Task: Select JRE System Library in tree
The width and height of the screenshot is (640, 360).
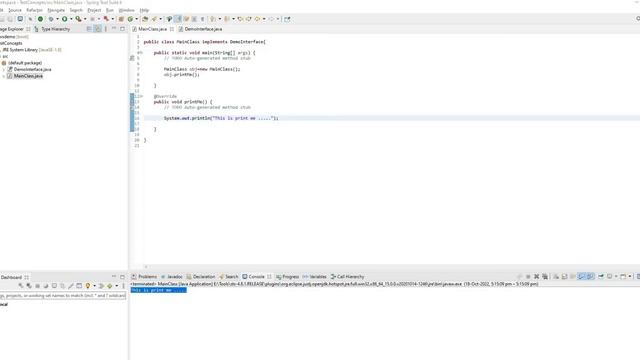Action: (x=33, y=50)
